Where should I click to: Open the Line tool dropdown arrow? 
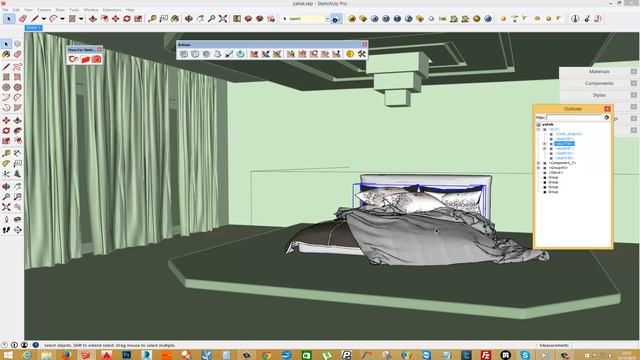pyautogui.click(x=44, y=19)
